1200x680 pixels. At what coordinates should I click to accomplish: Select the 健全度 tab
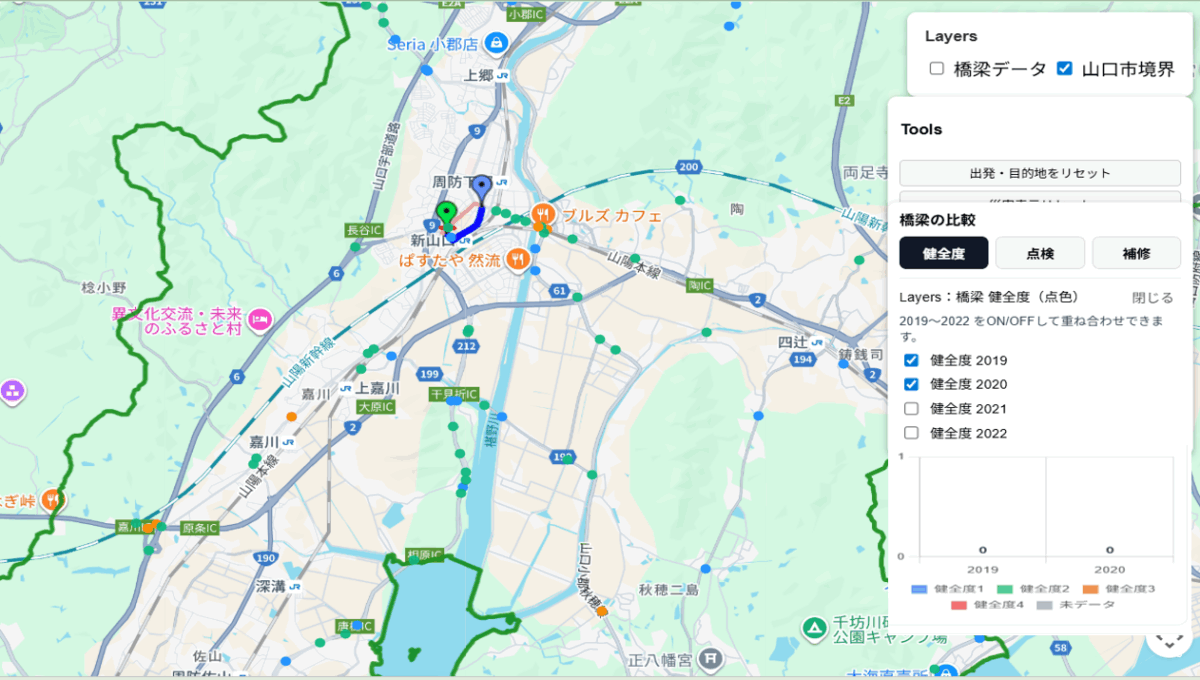[x=944, y=253]
